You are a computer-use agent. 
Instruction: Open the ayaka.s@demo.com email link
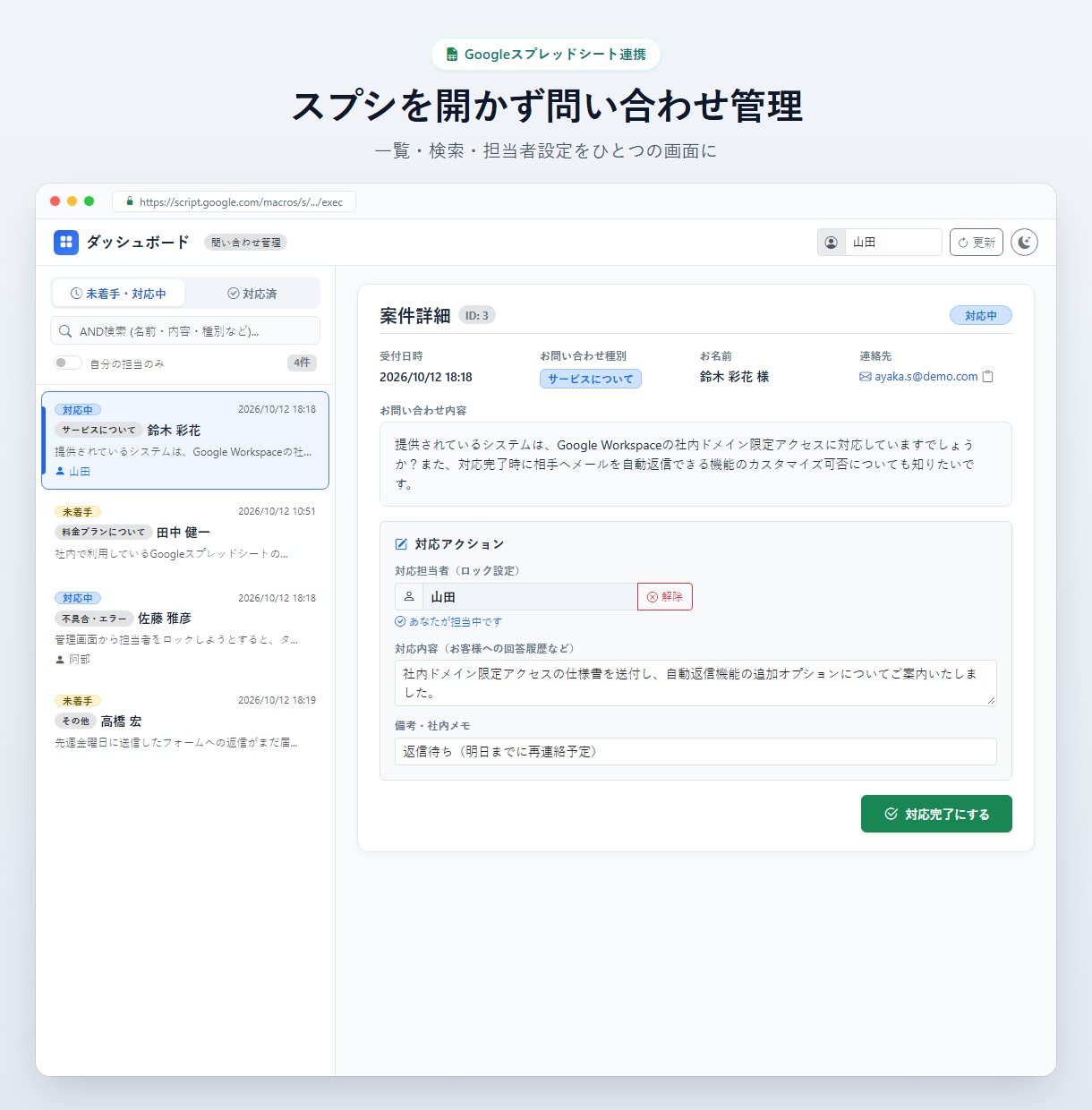[926, 377]
